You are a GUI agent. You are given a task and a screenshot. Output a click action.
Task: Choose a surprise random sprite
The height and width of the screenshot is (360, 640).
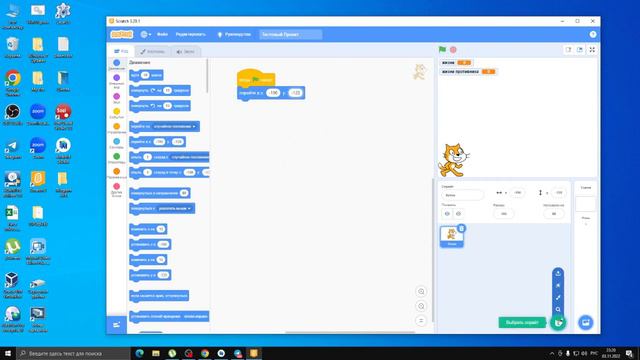pos(558,285)
